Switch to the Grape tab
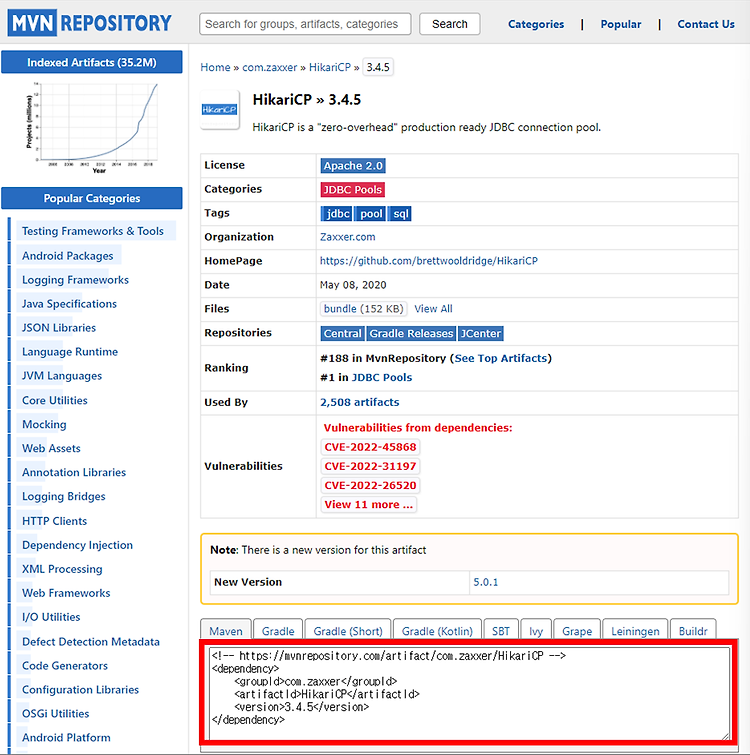Screen dimensions: 750x755 (577, 631)
